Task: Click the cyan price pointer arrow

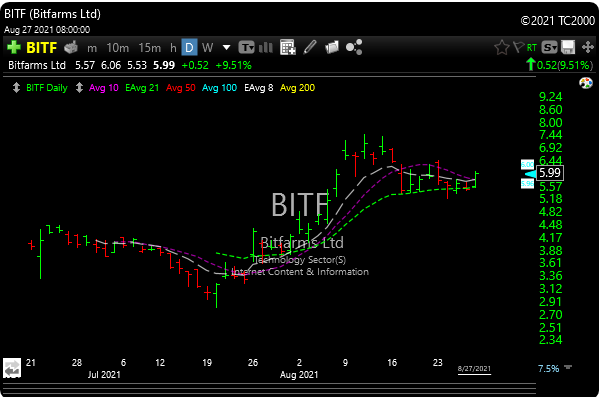Action: tap(531, 174)
